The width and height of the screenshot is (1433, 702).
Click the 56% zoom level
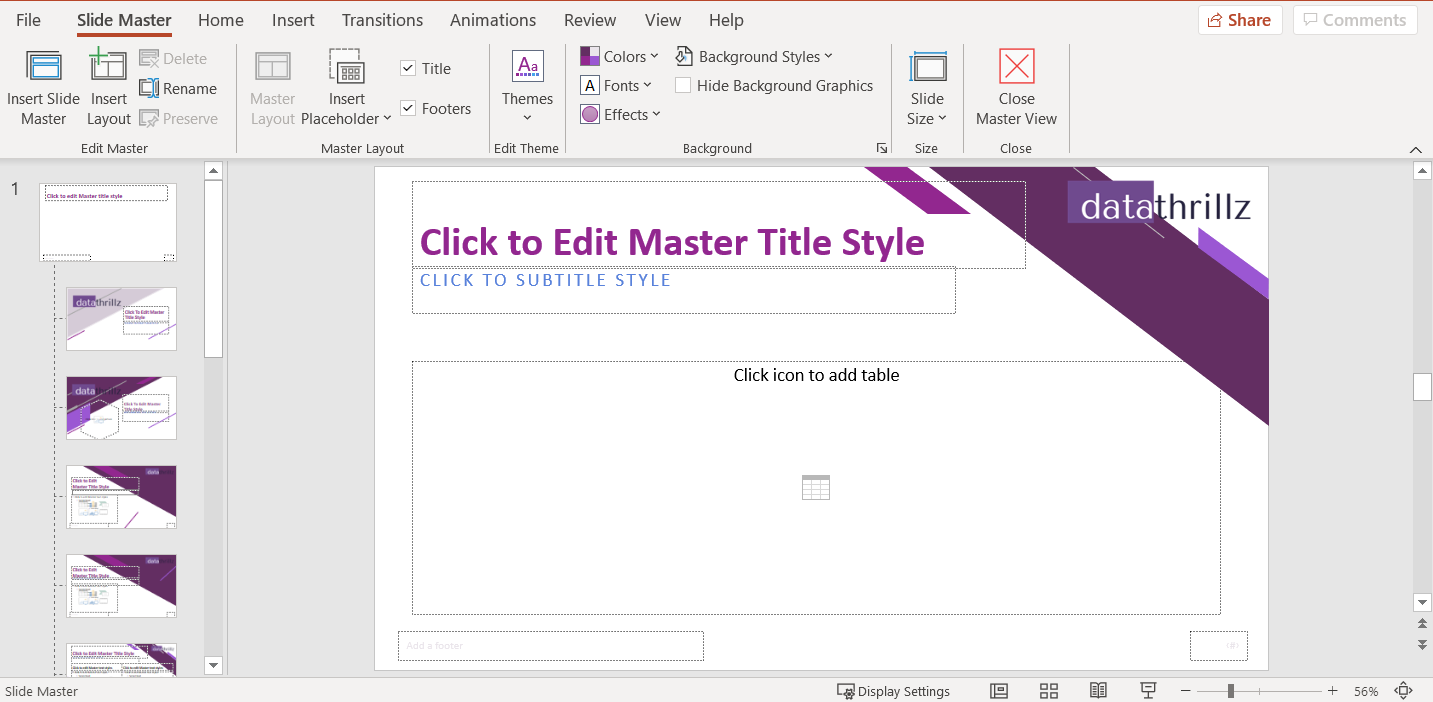pos(1366,691)
